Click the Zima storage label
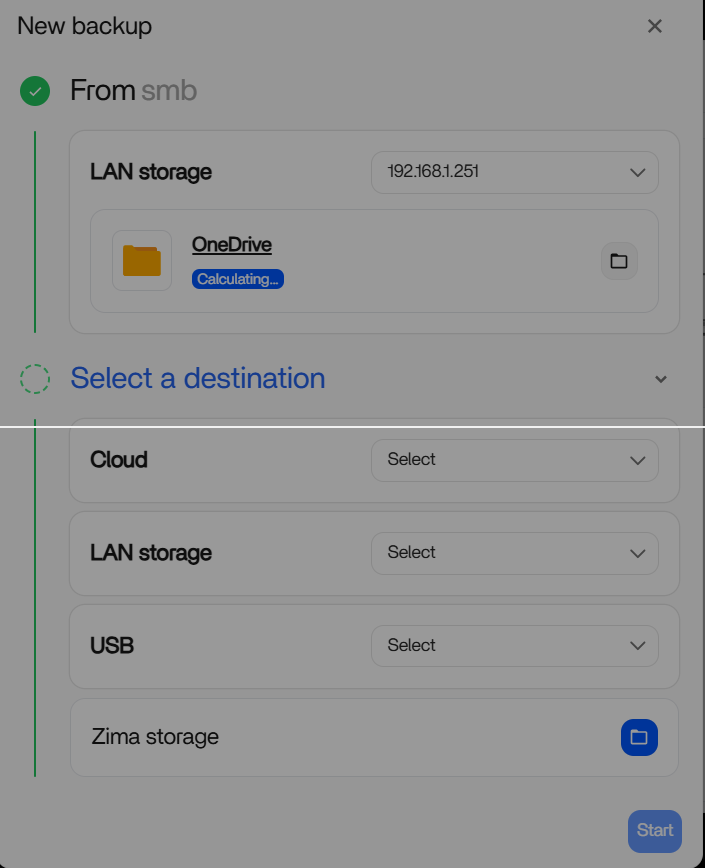This screenshot has width=705, height=868. pos(155,737)
